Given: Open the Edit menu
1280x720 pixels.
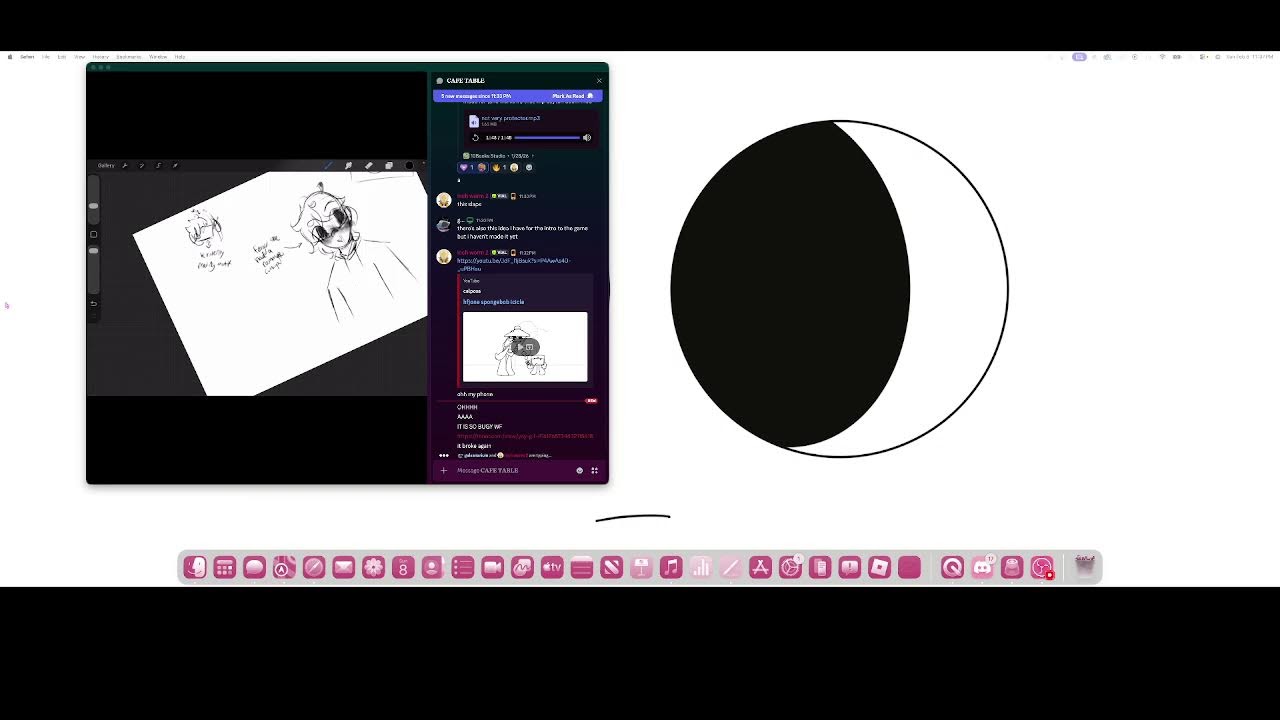Looking at the screenshot, I should [62, 57].
